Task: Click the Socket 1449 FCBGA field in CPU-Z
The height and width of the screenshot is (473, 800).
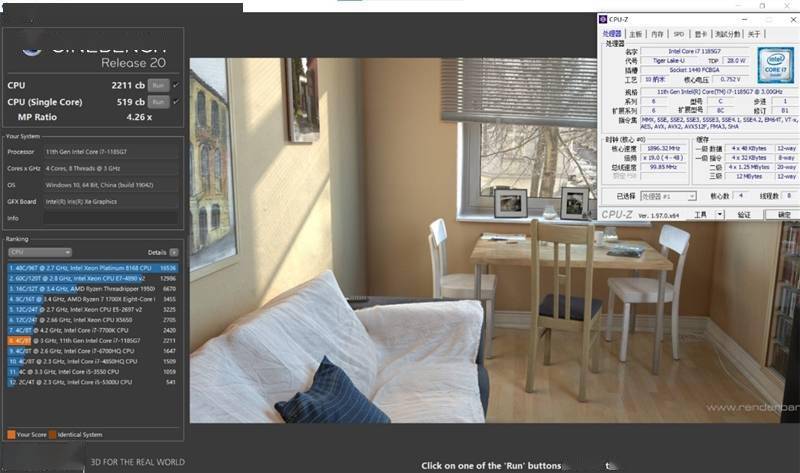Action: 695,70
